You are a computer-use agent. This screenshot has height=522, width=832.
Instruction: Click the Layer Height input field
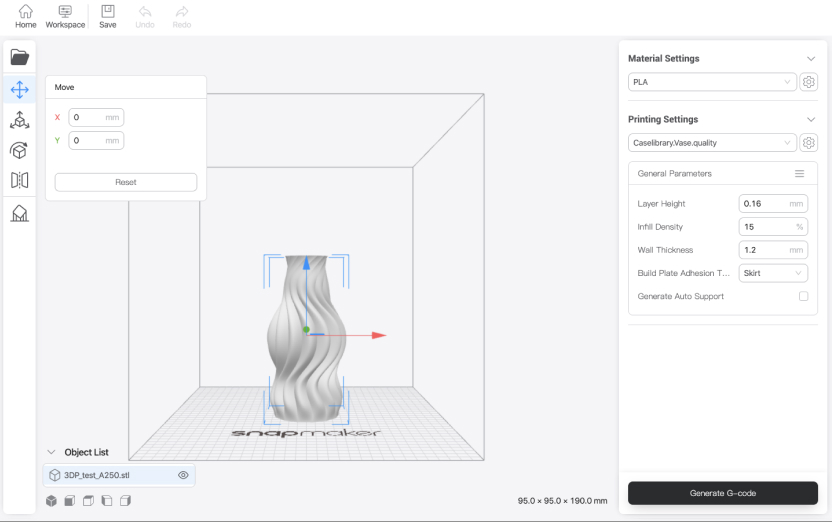[x=765, y=204]
